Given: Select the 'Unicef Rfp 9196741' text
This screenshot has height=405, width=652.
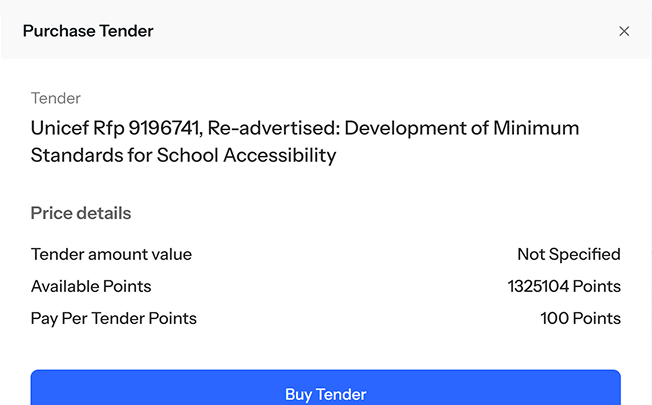Looking at the screenshot, I should 115,129.
